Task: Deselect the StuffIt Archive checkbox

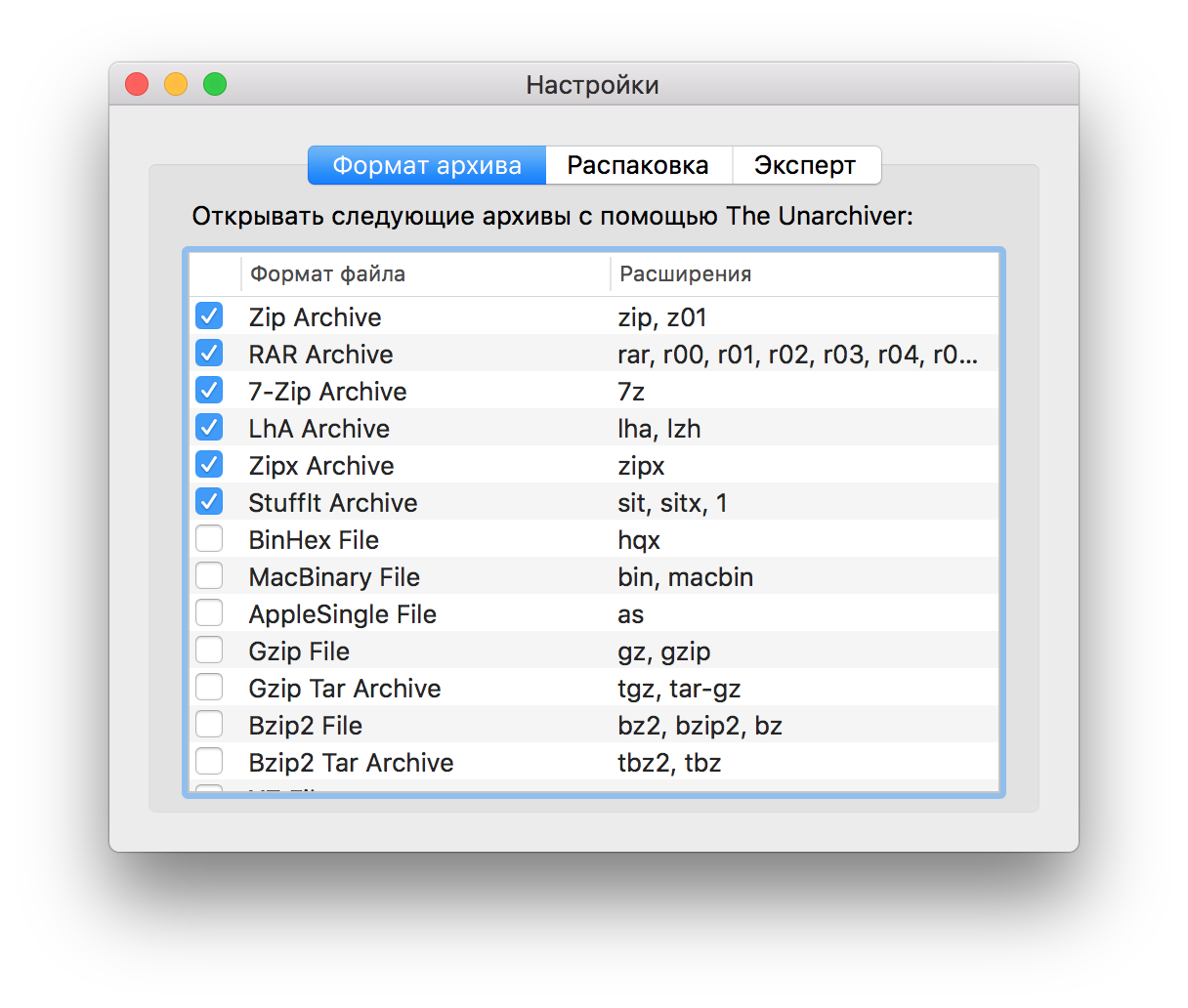Action: (209, 502)
